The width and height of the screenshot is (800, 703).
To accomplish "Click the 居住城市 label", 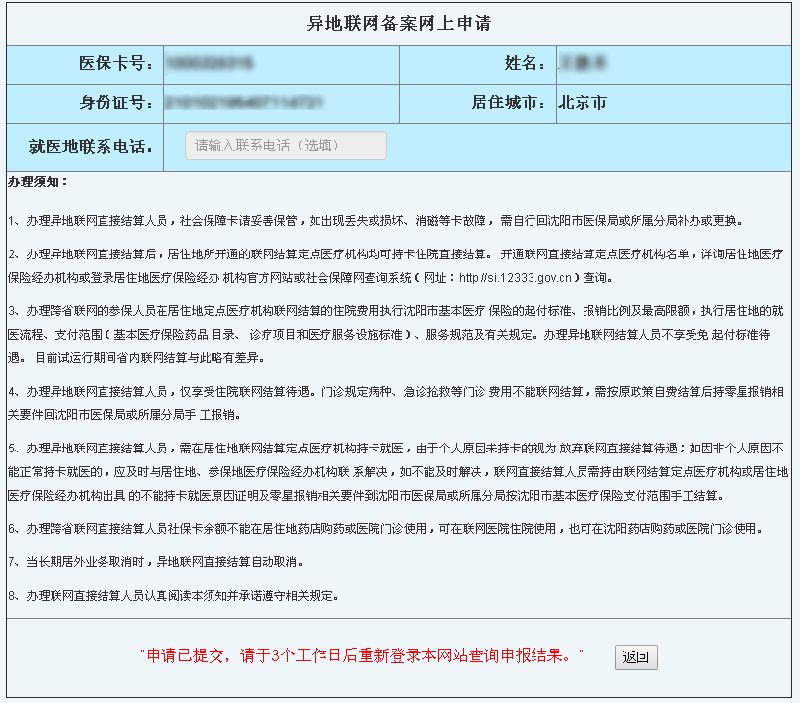I will click(509, 103).
